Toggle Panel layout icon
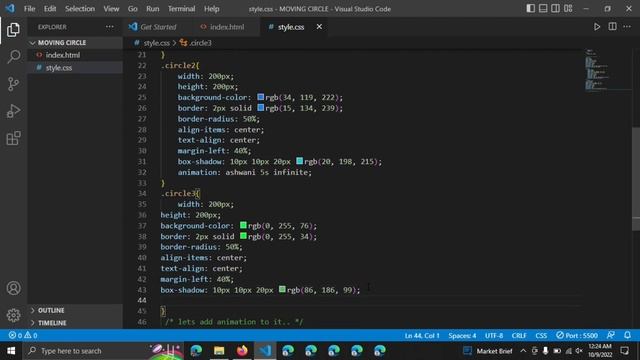 tap(543, 9)
